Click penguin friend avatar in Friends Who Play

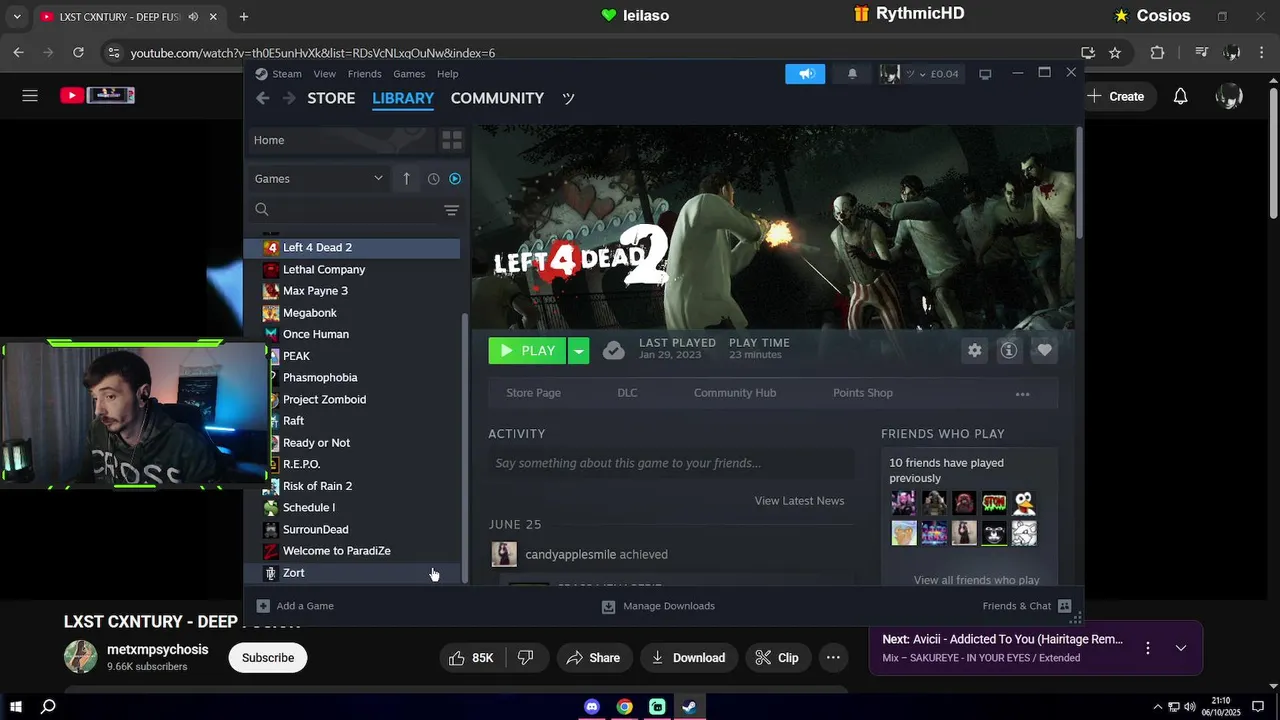pyautogui.click(x=1023, y=503)
